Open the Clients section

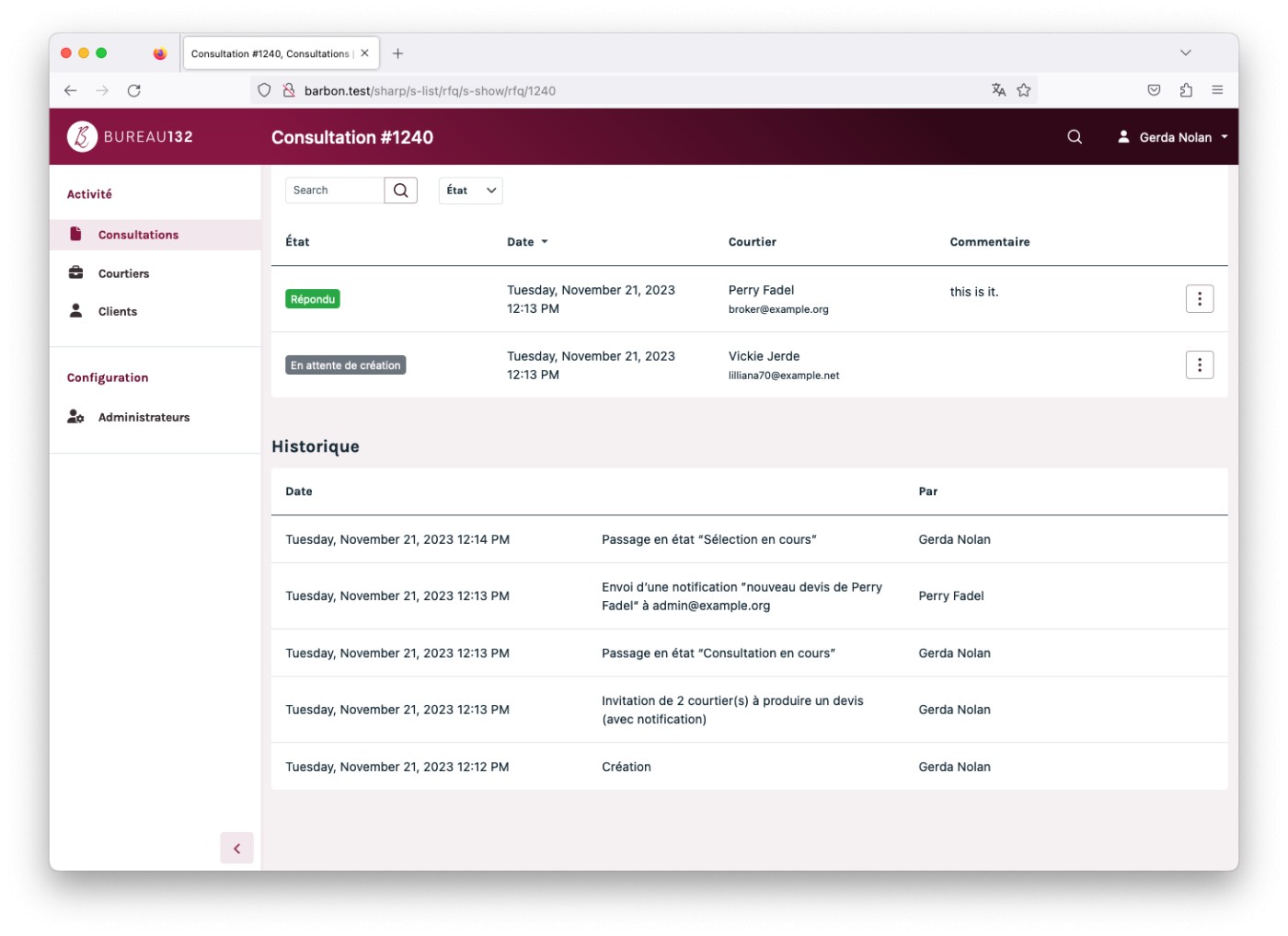(118, 312)
